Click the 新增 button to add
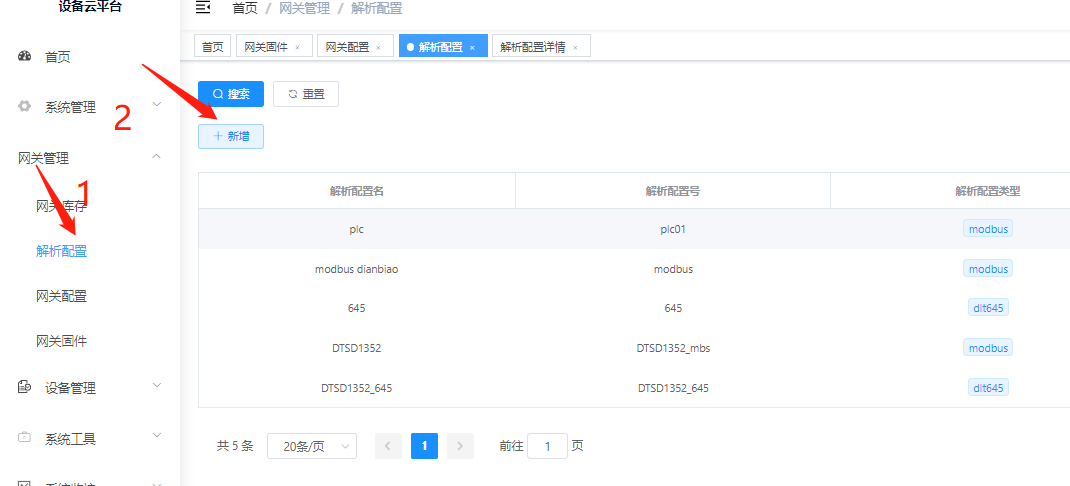Image resolution: width=1070 pixels, height=486 pixels. tap(231, 136)
